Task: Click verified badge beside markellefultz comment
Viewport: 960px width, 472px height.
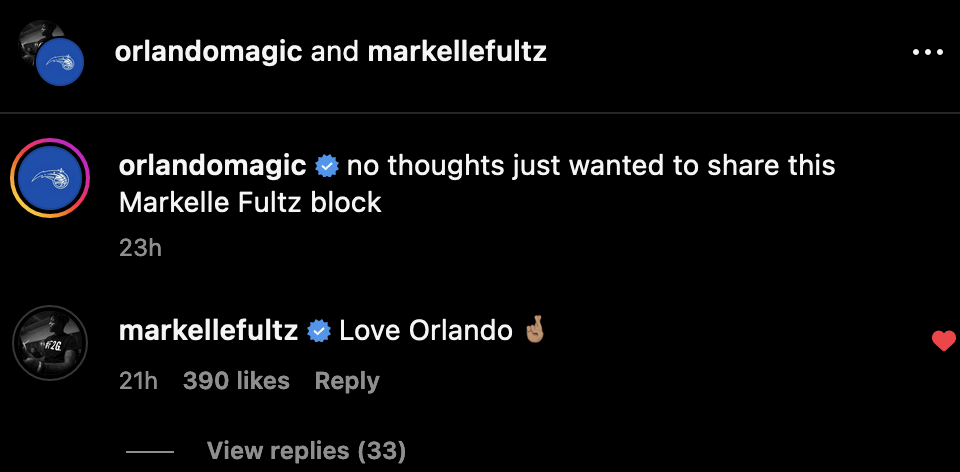Action: click(x=319, y=331)
